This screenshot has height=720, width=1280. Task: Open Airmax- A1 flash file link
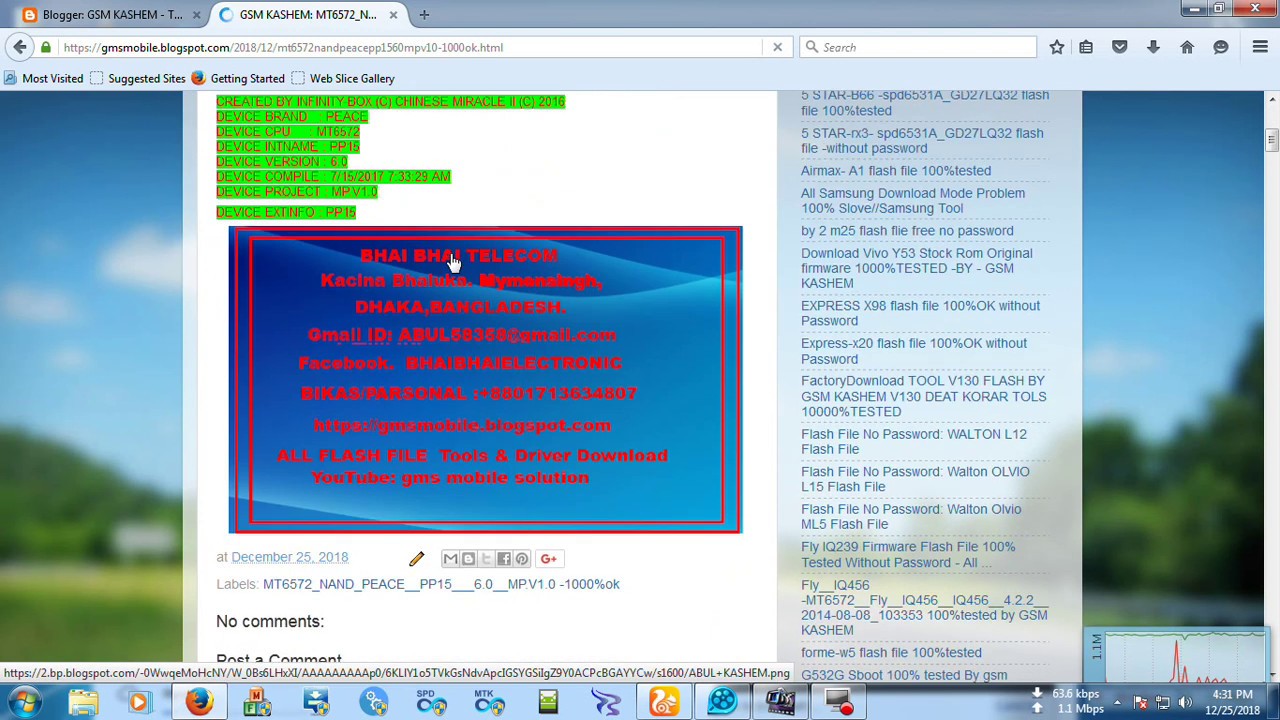pyautogui.click(x=896, y=170)
